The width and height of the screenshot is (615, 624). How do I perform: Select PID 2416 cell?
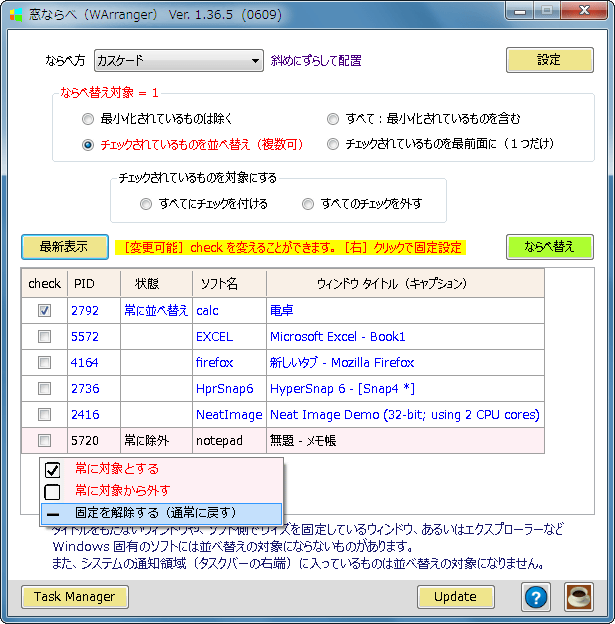point(94,415)
